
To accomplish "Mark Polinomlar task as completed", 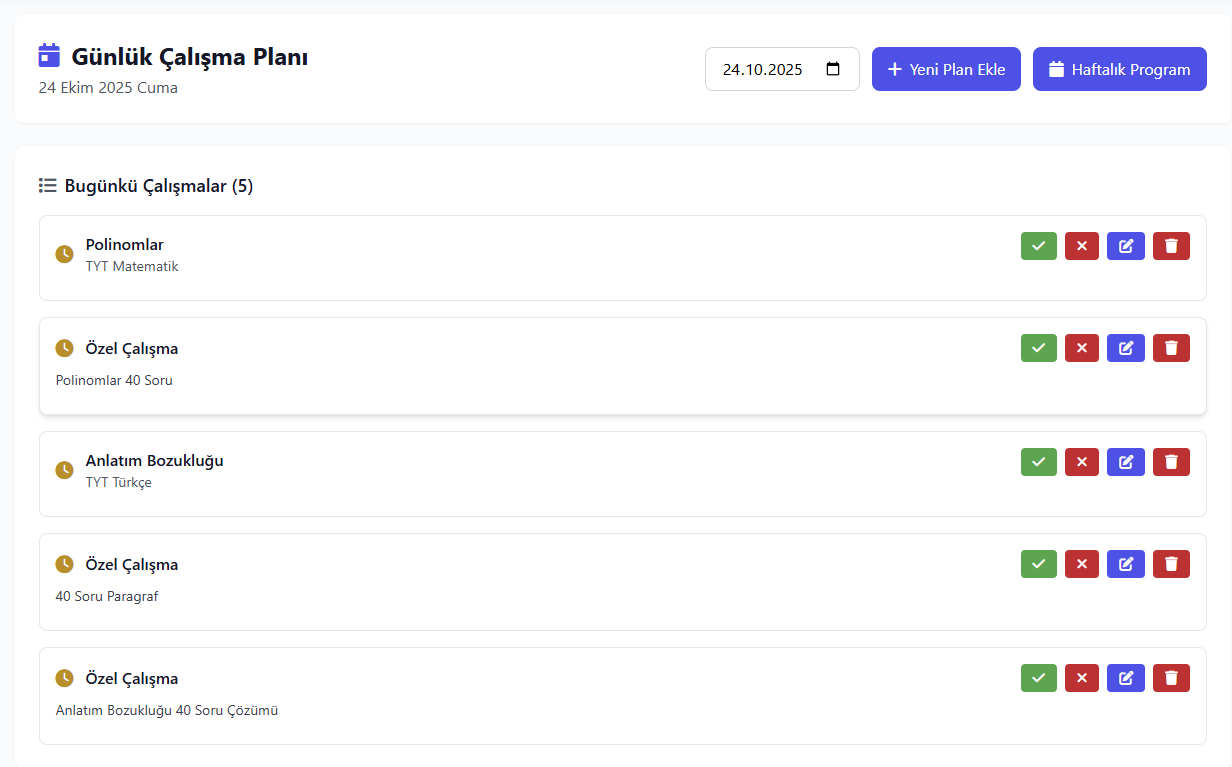I will [x=1038, y=246].
